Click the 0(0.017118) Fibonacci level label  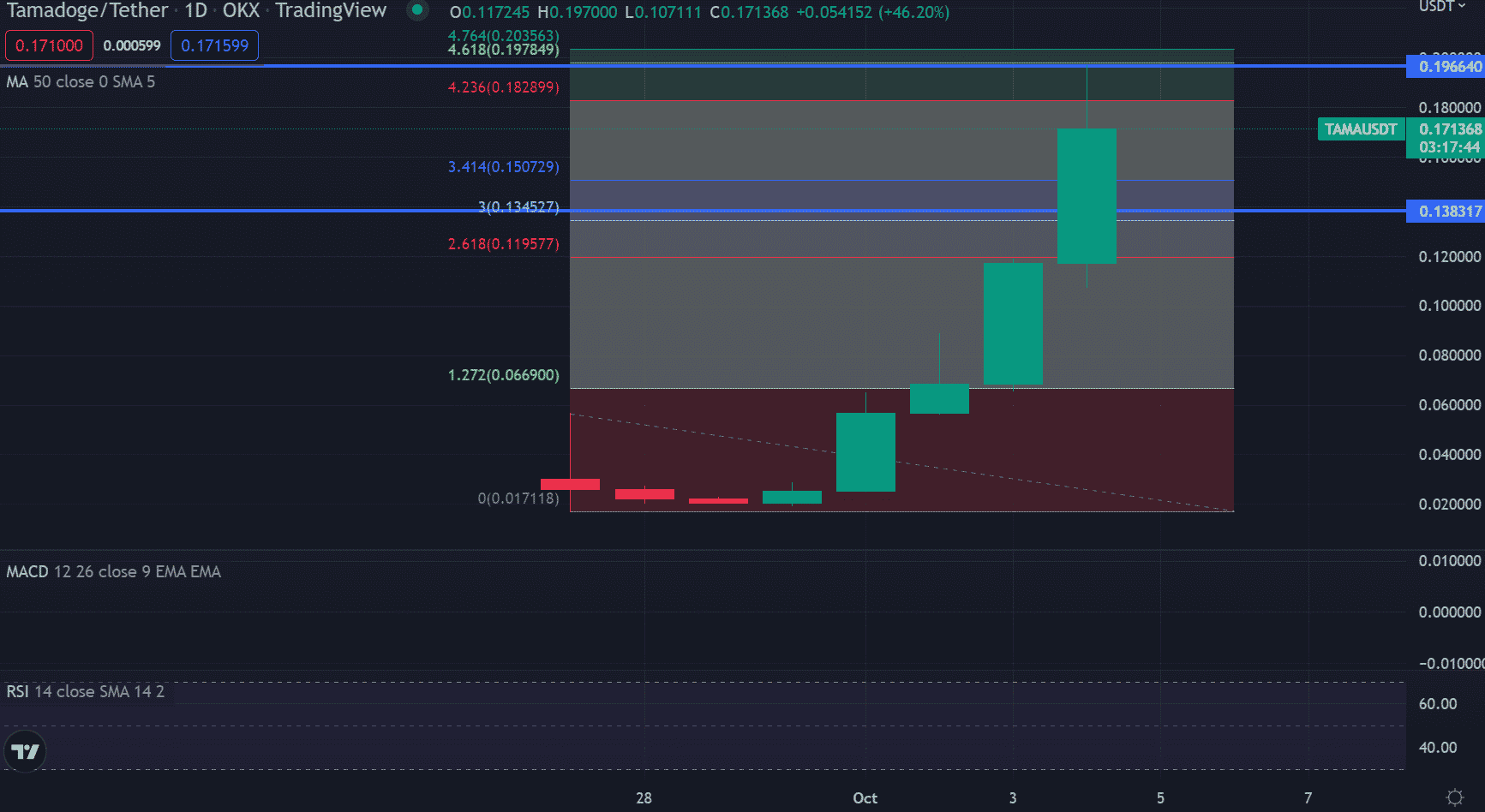[518, 499]
